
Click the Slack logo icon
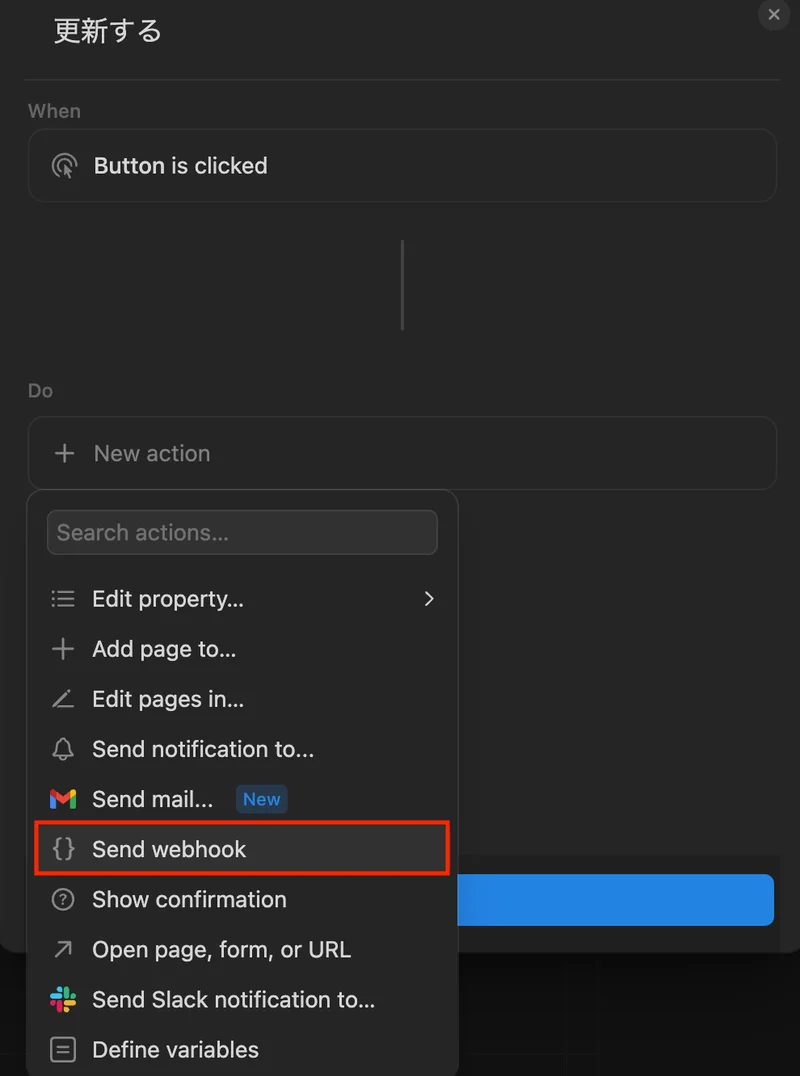pos(63,999)
